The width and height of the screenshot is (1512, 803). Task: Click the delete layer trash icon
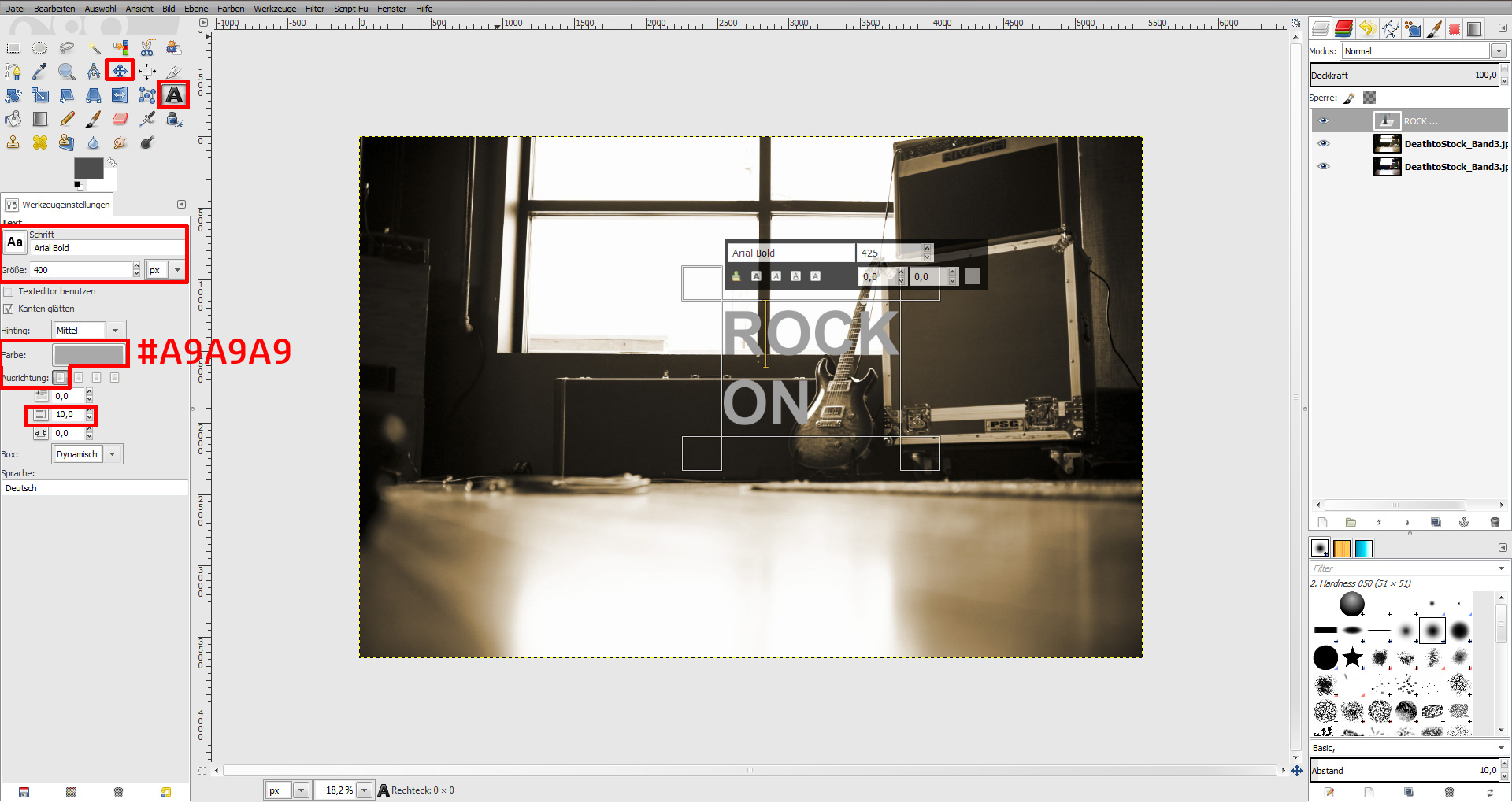coord(1495,522)
